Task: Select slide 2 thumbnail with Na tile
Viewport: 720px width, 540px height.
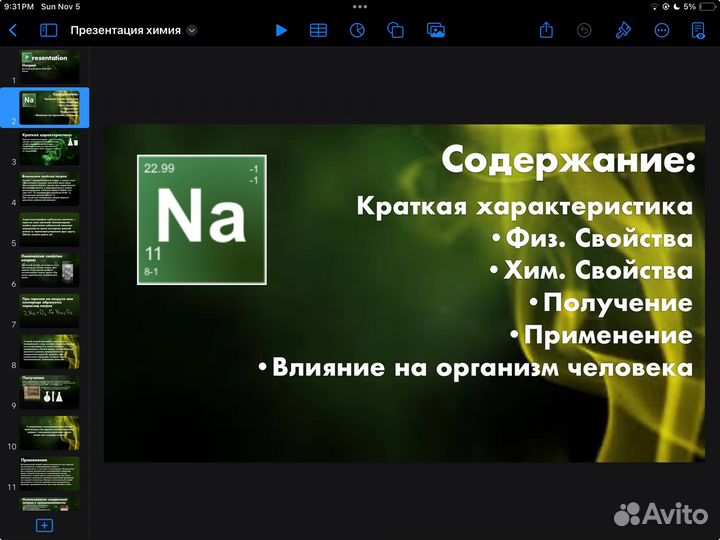Action: click(50, 107)
